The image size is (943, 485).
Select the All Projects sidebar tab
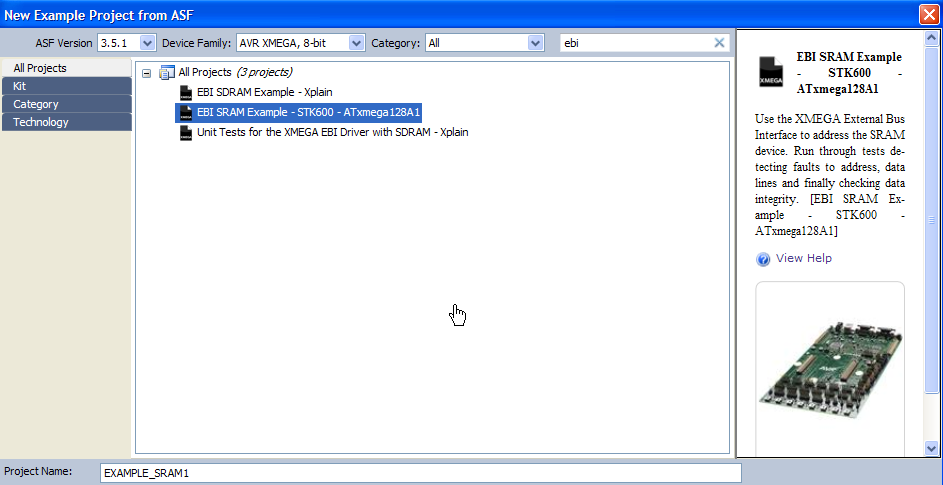66,68
